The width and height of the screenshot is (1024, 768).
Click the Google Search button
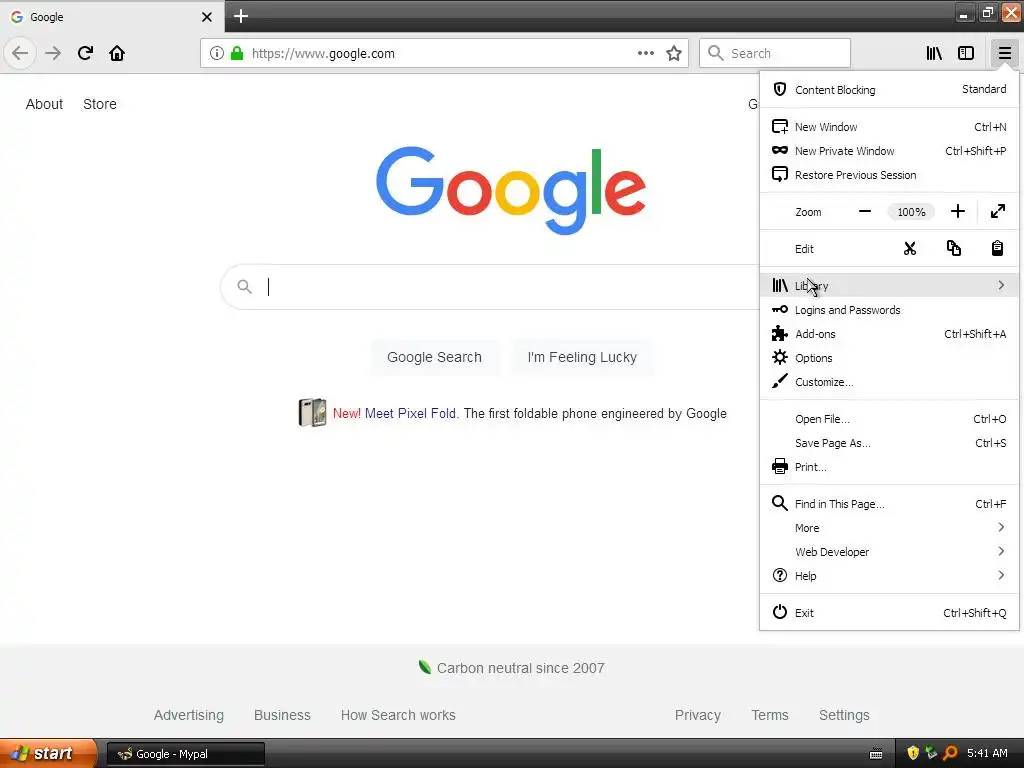tap(434, 357)
